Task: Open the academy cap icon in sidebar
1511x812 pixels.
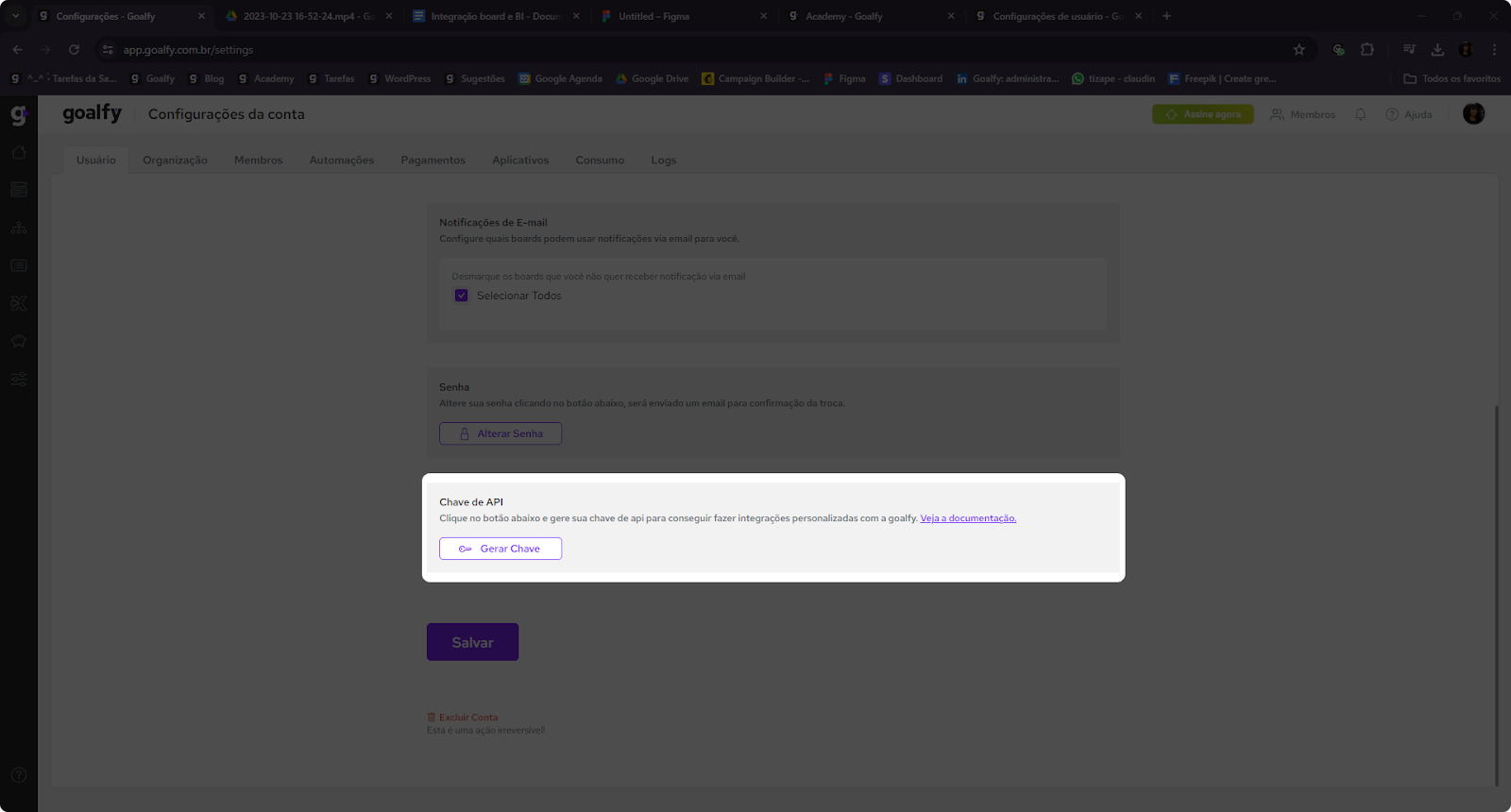Action: pos(19,341)
